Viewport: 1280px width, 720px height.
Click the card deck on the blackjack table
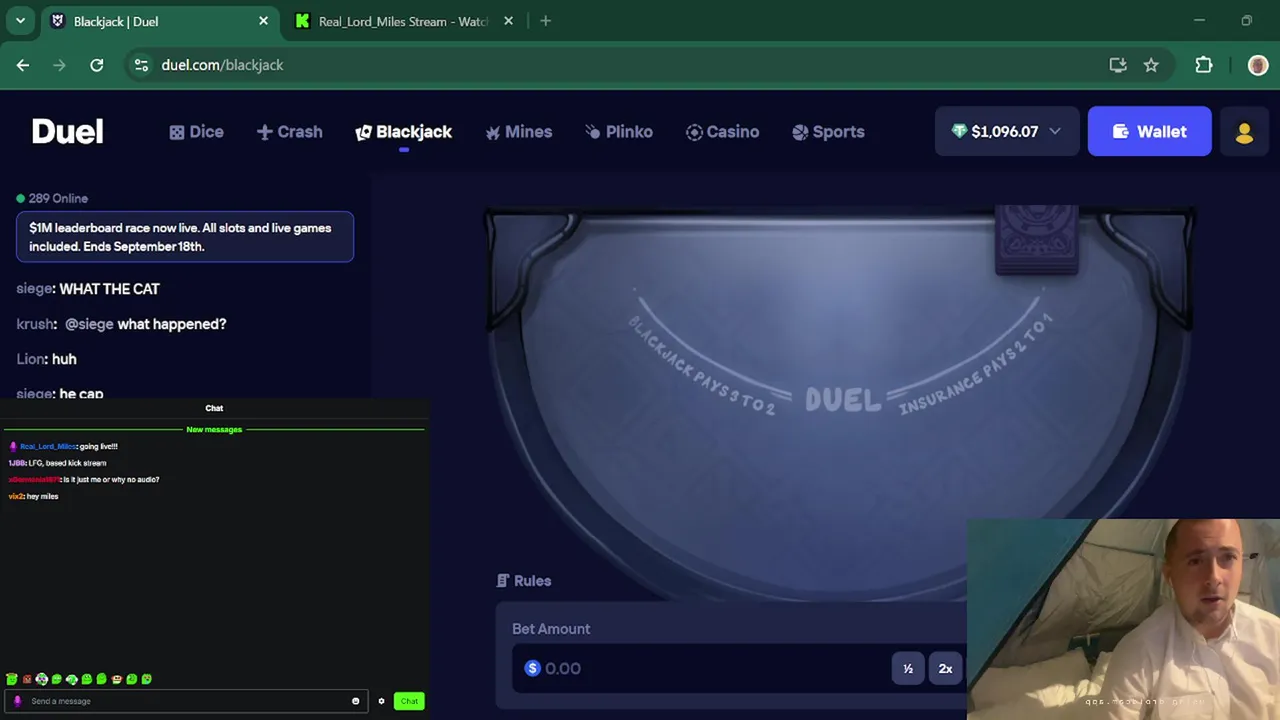(1037, 240)
